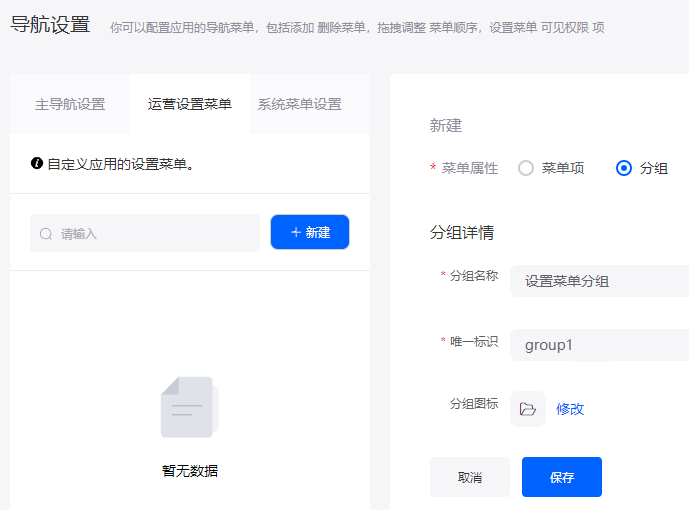Screen dimensions: 689x510
Task: Click the 修改 link
Action: tap(570, 409)
